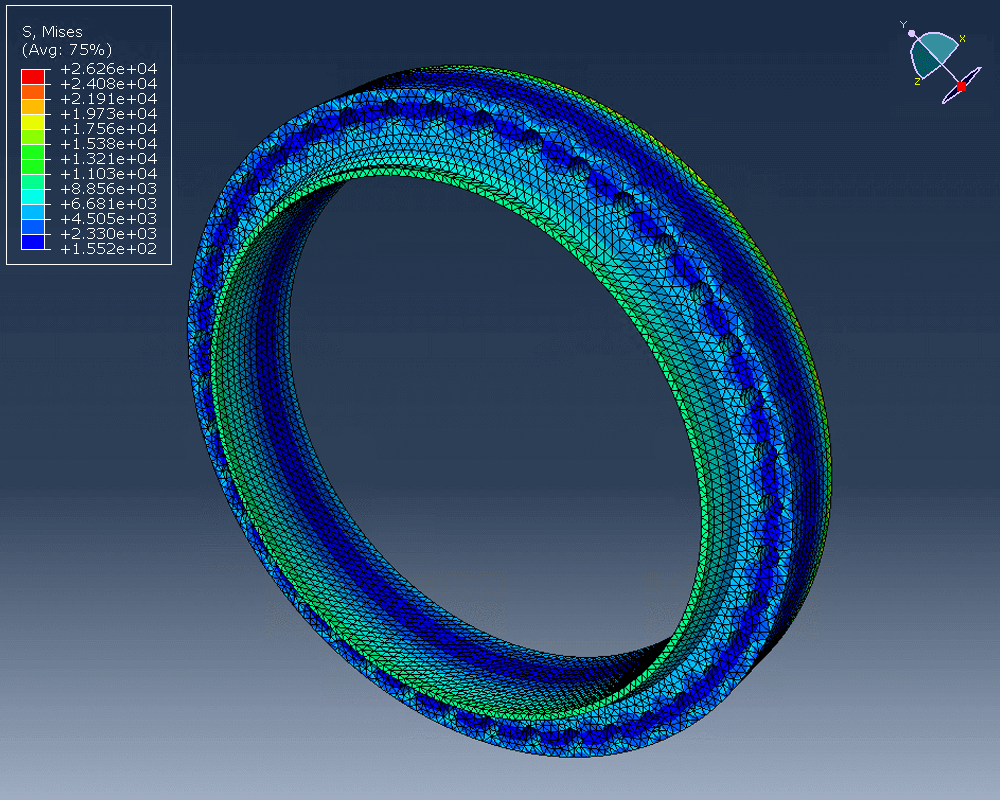The height and width of the screenshot is (800, 1000).
Task: Click legend value +1.538e+04
Action: point(108,144)
